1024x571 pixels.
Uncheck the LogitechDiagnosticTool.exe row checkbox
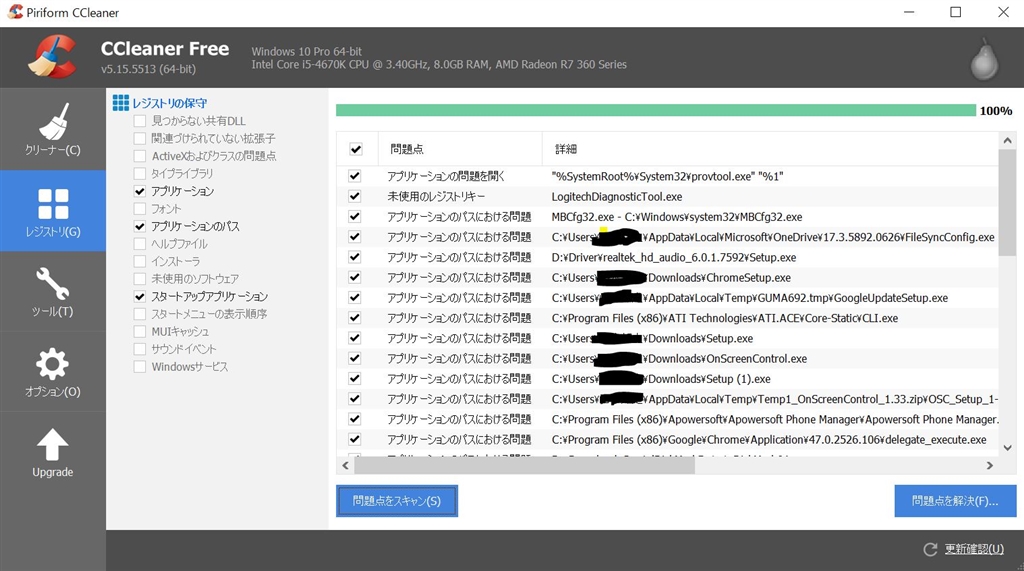tap(355, 196)
